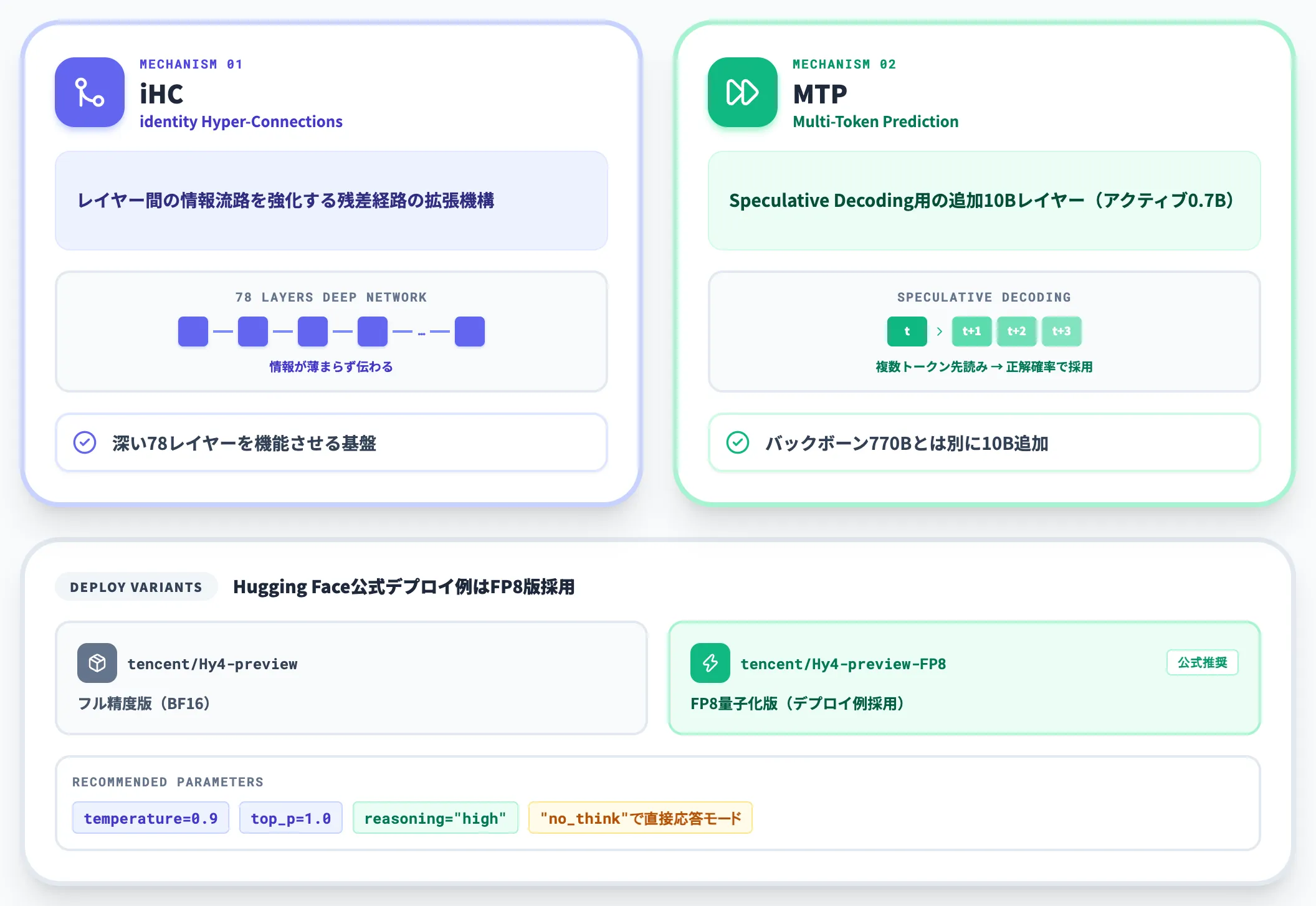This screenshot has height=906, width=1316.
Task: Click the MTP heading
Action: pos(820,94)
